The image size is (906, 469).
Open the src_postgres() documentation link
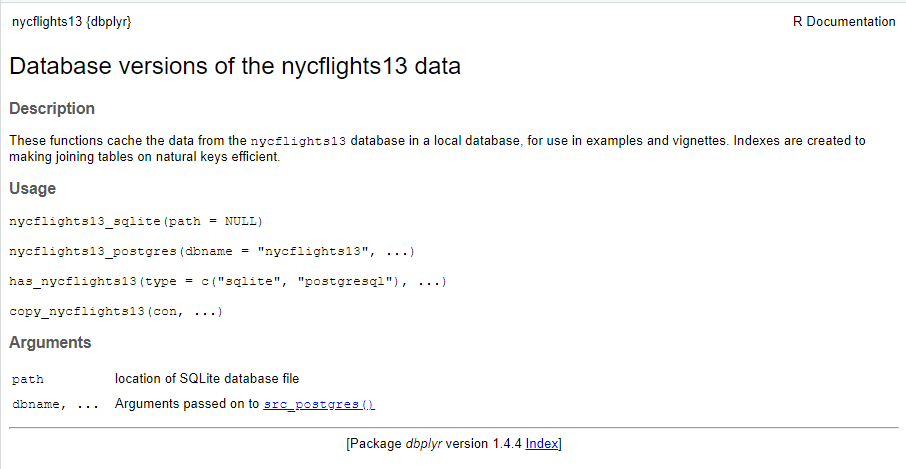319,404
